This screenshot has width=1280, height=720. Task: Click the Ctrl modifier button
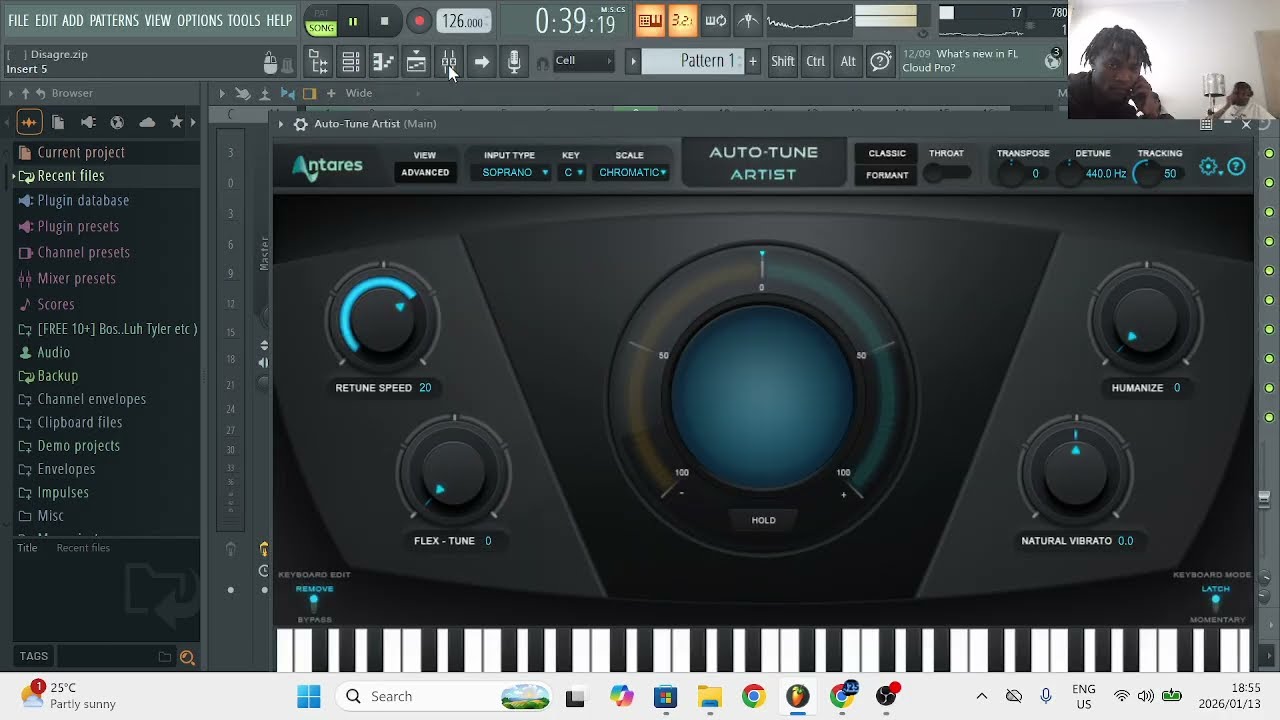(x=816, y=61)
